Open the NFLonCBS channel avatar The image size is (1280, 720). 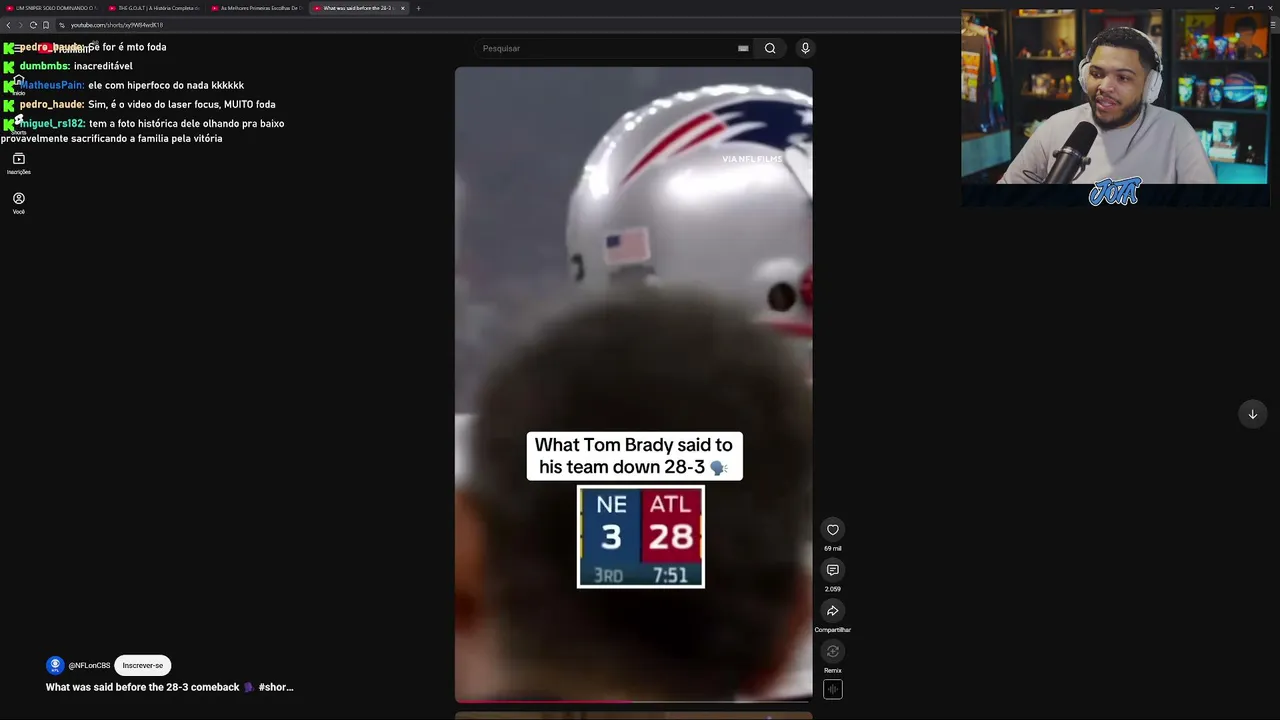(x=56, y=665)
